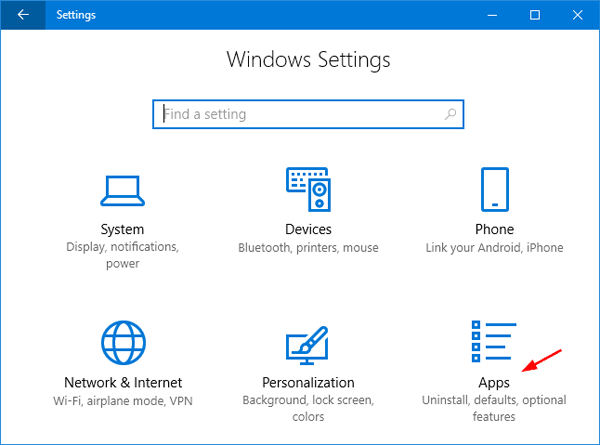Click the back arrow in title bar
The width and height of the screenshot is (600, 445).
(22, 15)
